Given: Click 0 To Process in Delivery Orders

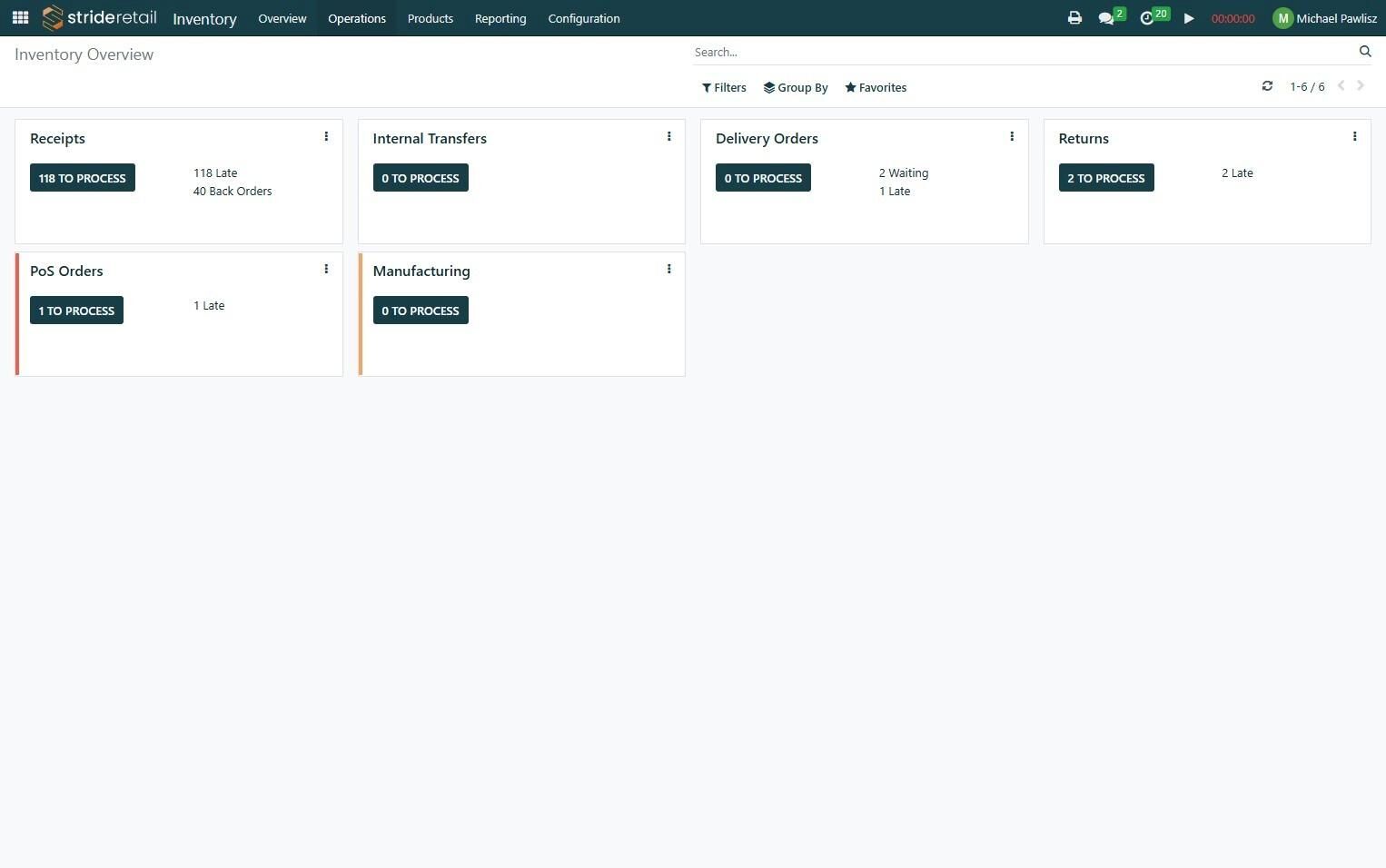Looking at the screenshot, I should coord(763,178).
